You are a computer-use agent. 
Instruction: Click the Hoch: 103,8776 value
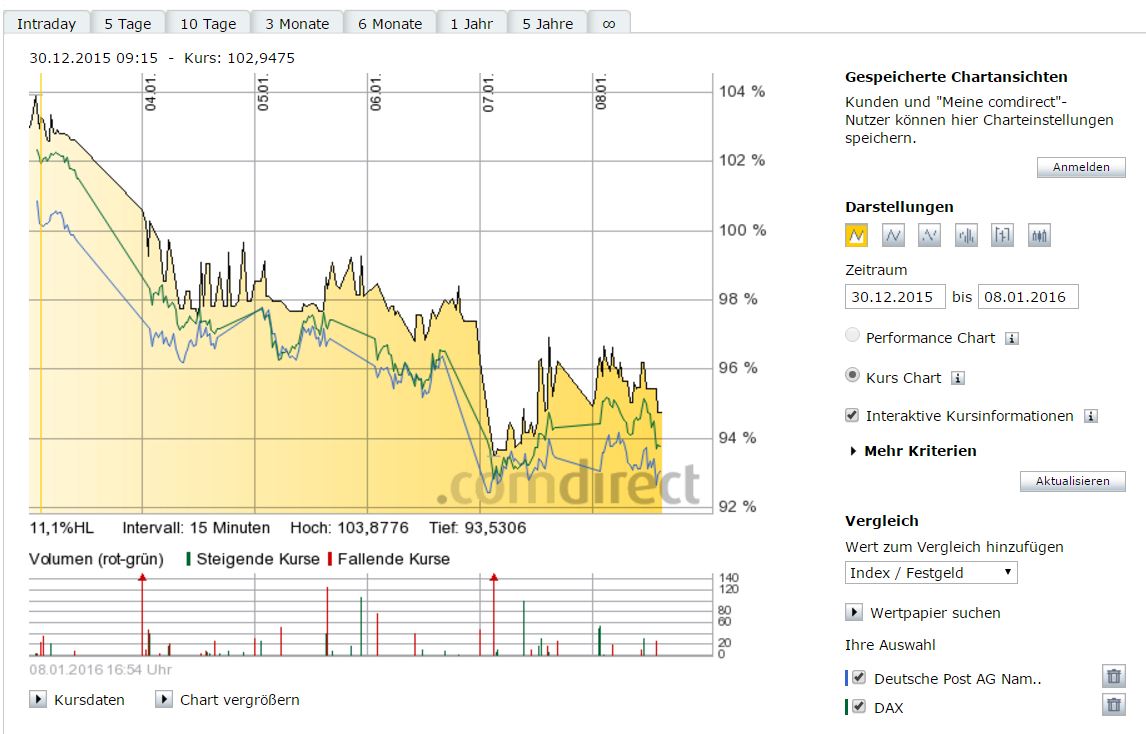(x=349, y=528)
